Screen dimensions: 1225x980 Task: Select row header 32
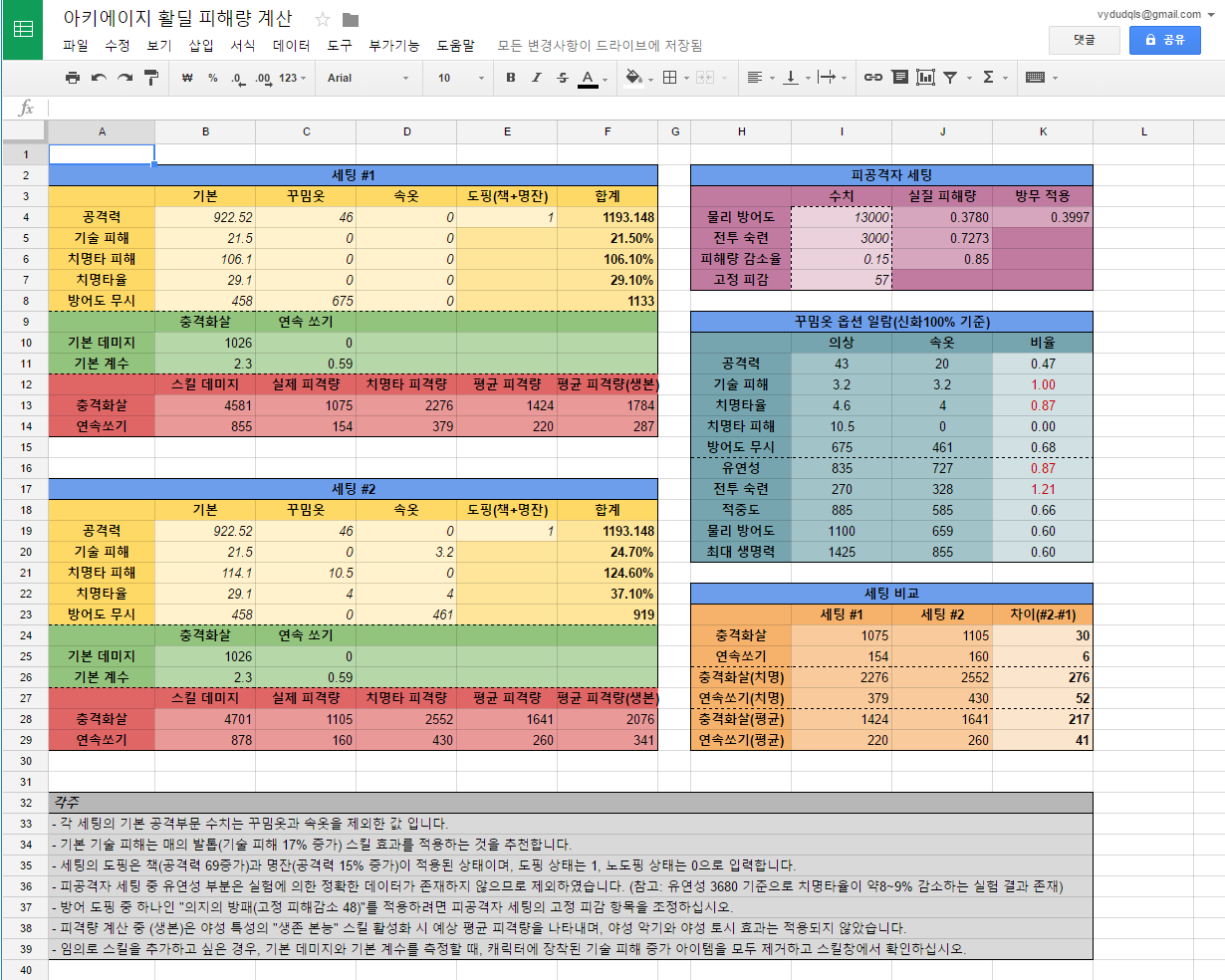pyautogui.click(x=24, y=802)
